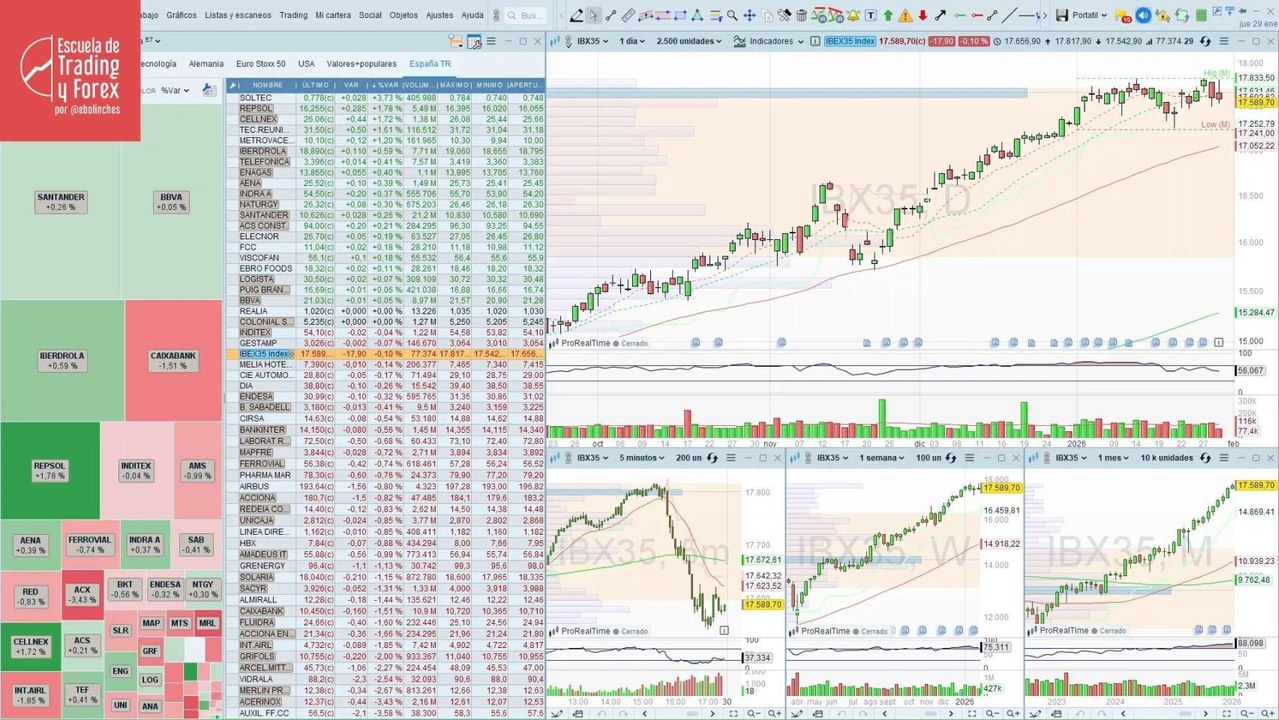Sort list by NOMBRE column header

267,85
